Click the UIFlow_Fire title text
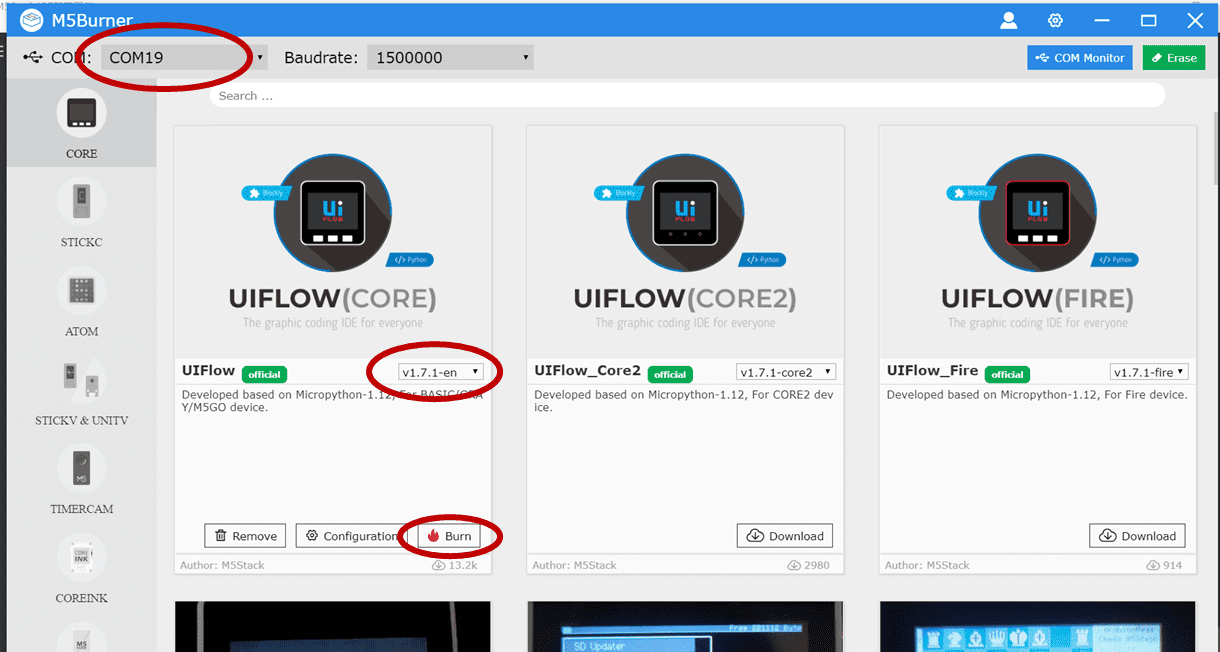The height and width of the screenshot is (652, 1220). pyautogui.click(x=932, y=371)
